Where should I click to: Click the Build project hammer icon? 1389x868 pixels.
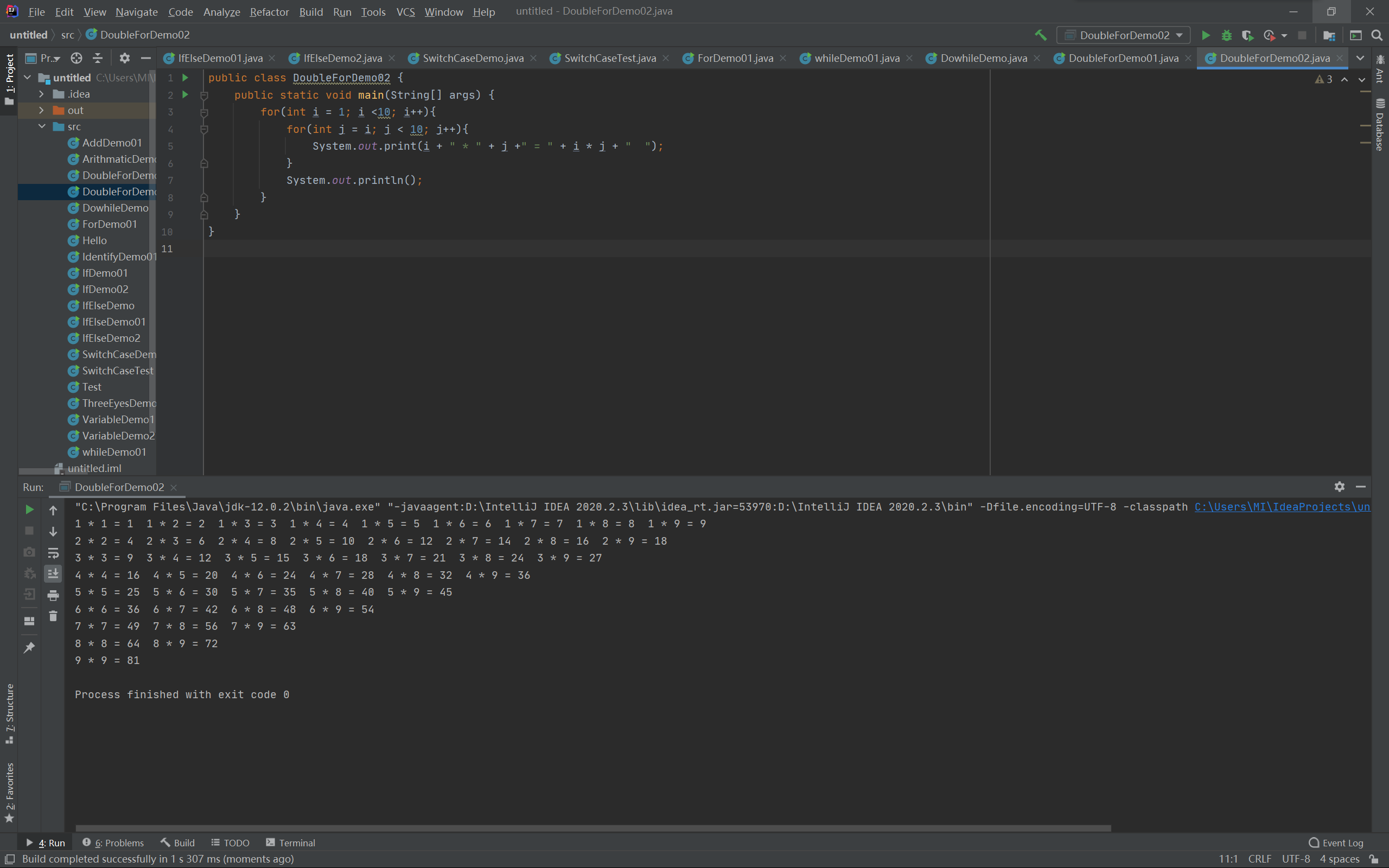[x=1041, y=35]
